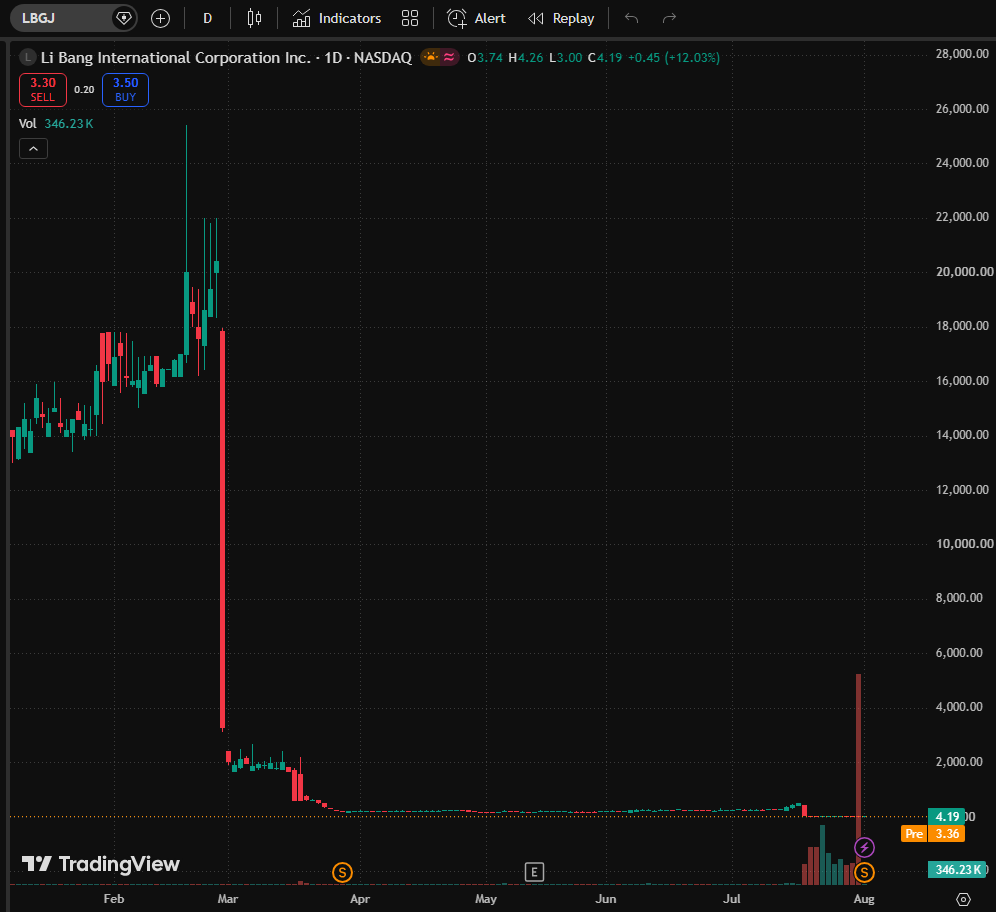
Task: Create a new Alert
Action: coord(476,18)
